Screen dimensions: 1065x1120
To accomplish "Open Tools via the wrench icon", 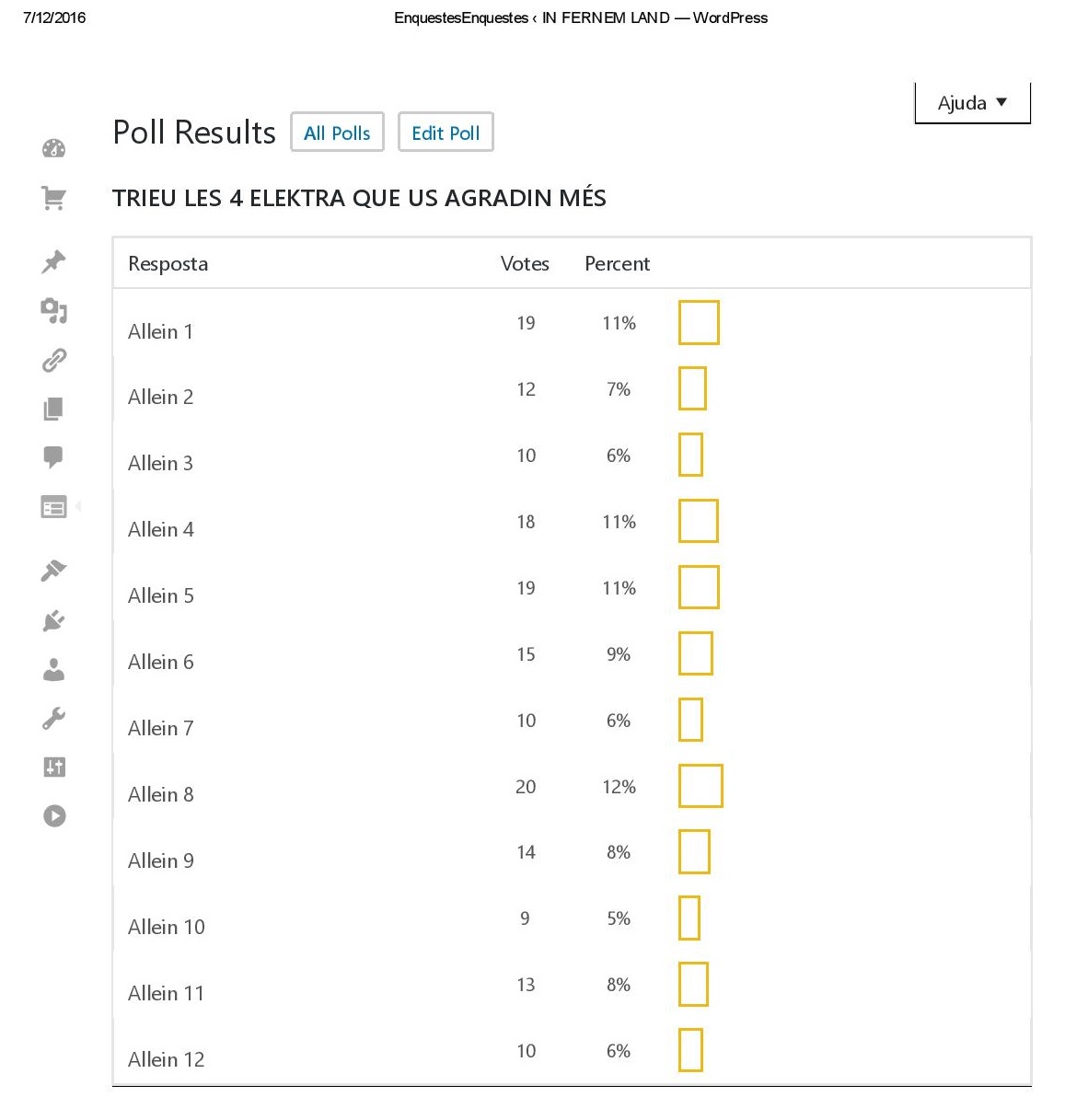I will [54, 718].
